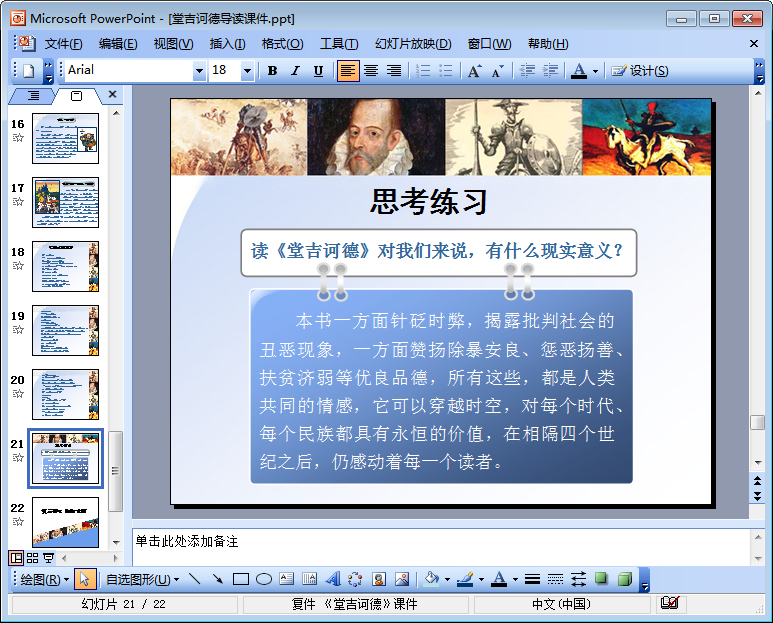Increase font size
The image size is (773, 623).
[x=474, y=71]
